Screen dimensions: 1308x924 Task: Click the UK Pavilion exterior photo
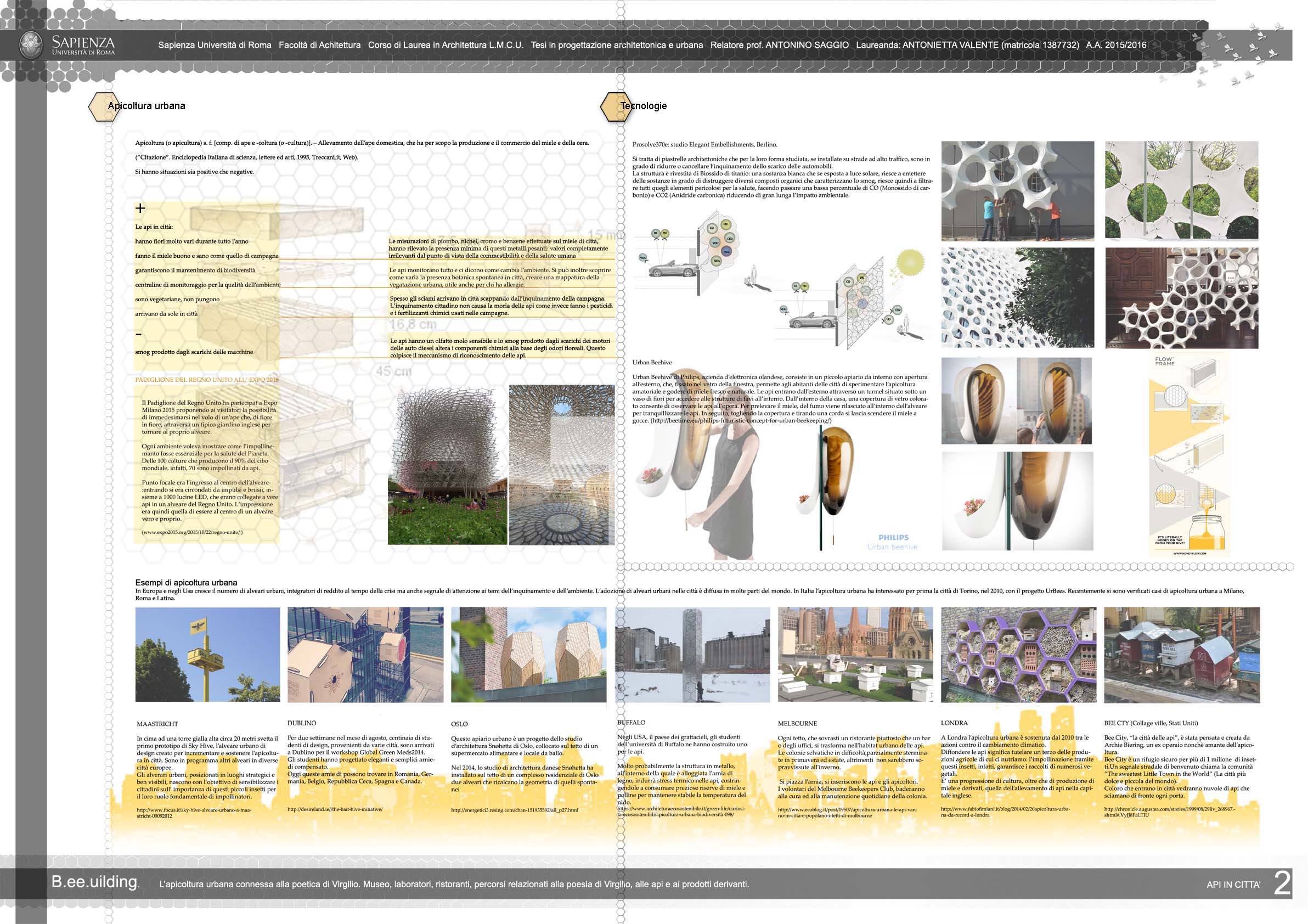[447, 465]
